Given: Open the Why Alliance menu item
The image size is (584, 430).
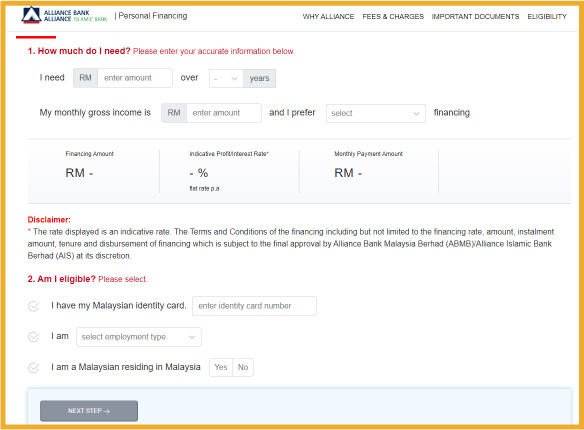Looking at the screenshot, I should [328, 16].
